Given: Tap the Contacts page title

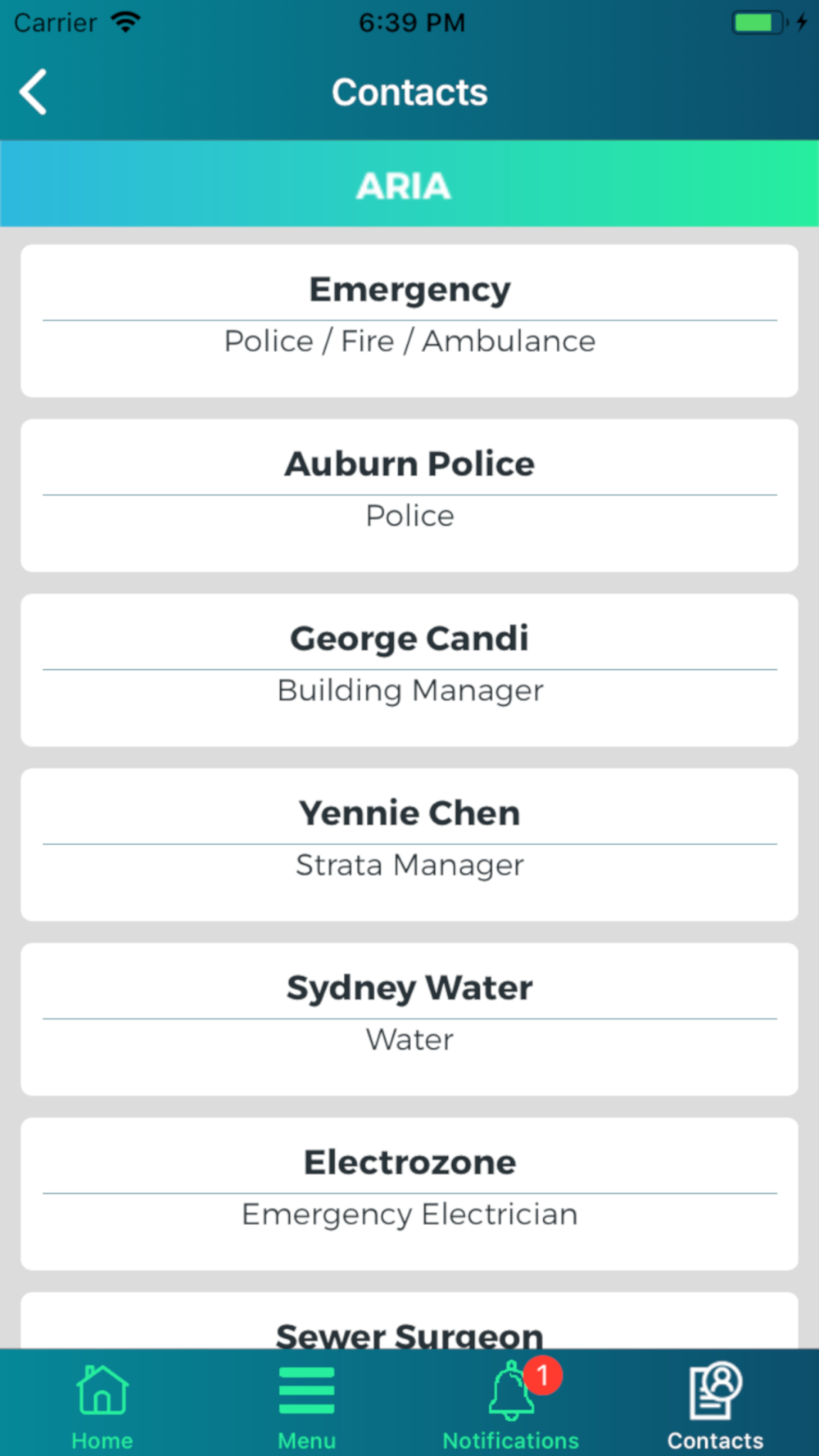Looking at the screenshot, I should (x=409, y=92).
